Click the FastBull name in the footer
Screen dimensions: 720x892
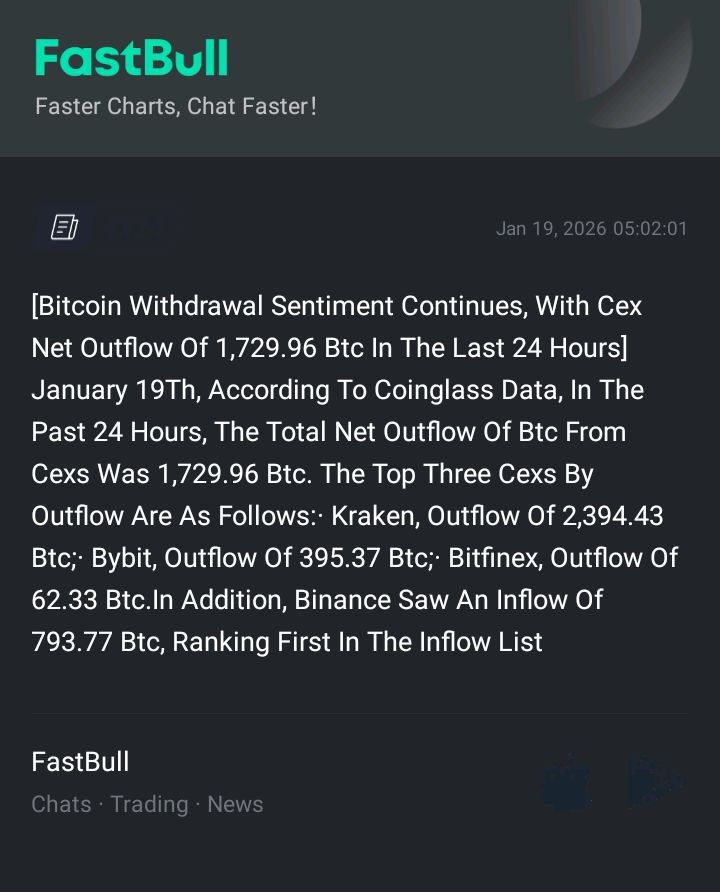pos(80,762)
